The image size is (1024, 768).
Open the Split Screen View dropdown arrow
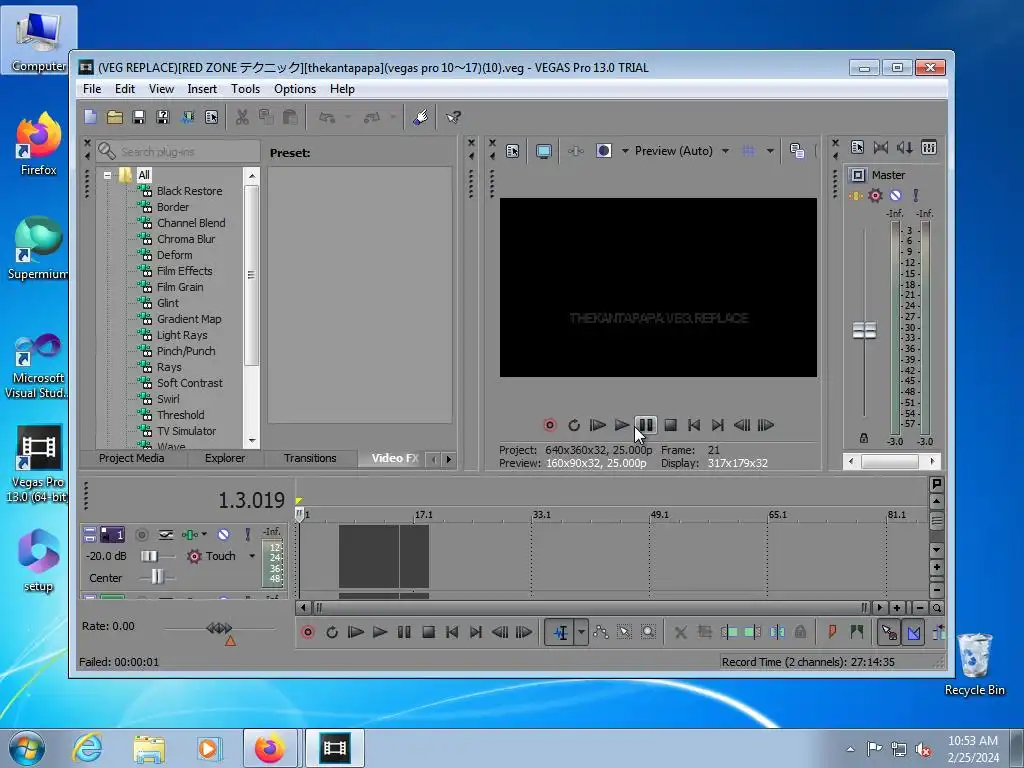coord(625,151)
